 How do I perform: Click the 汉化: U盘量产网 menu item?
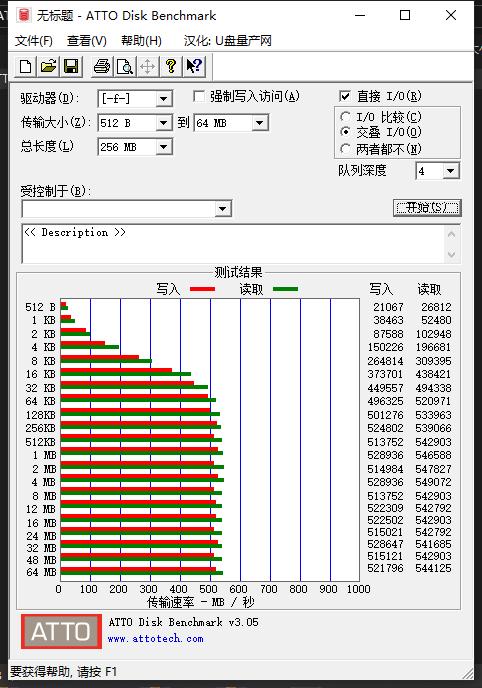point(228,41)
